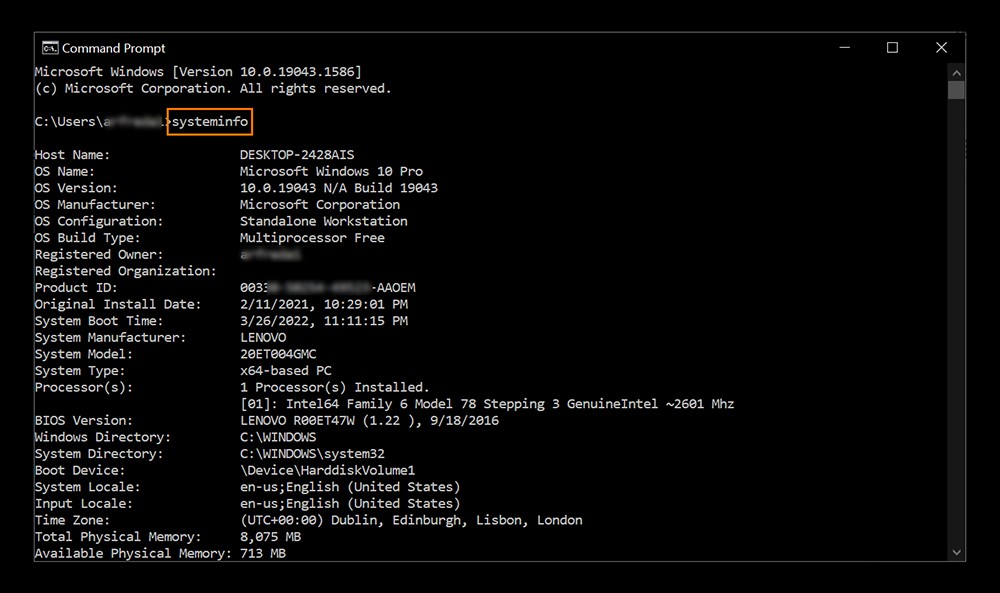
Task: Click the 'System Boot Time:' label
Action: tap(99, 321)
